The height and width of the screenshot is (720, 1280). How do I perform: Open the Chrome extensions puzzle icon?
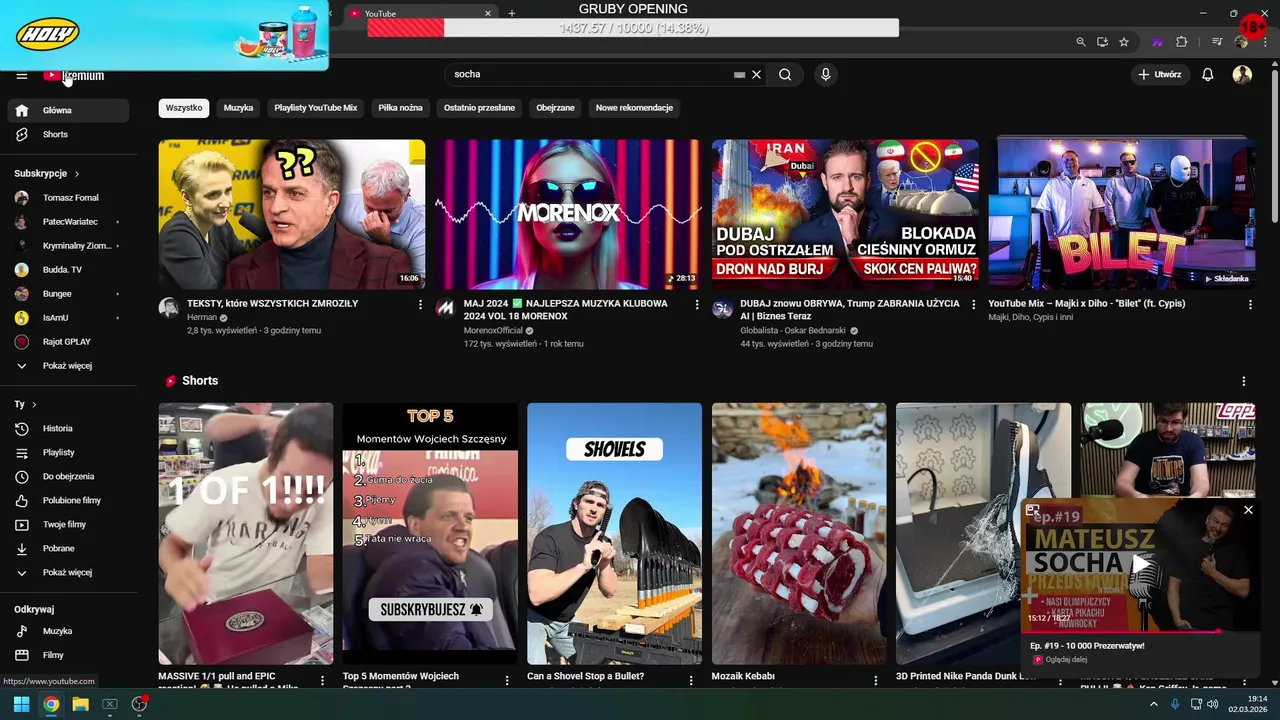coord(1181,42)
